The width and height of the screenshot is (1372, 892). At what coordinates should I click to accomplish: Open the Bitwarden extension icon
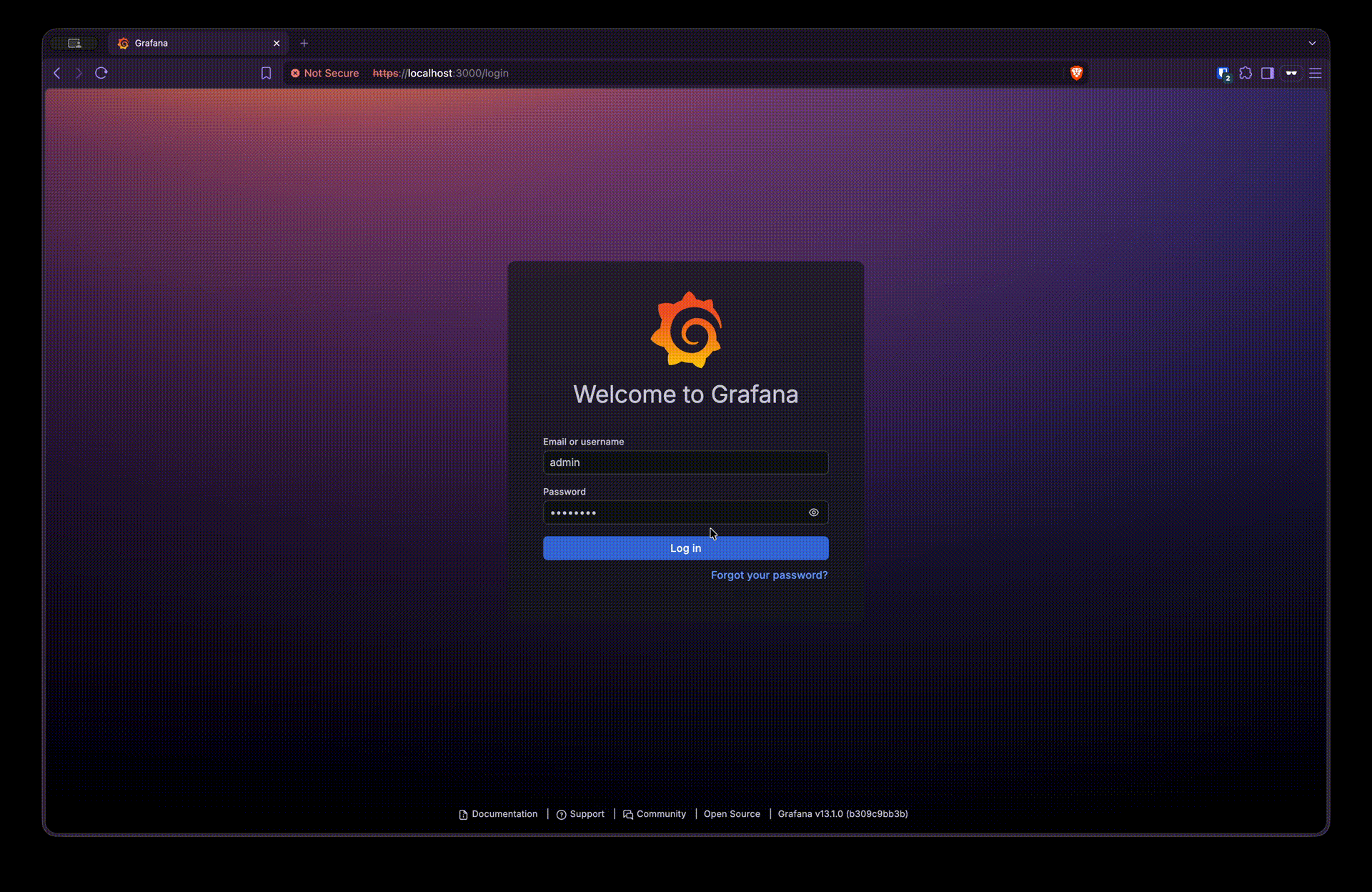pos(1223,73)
